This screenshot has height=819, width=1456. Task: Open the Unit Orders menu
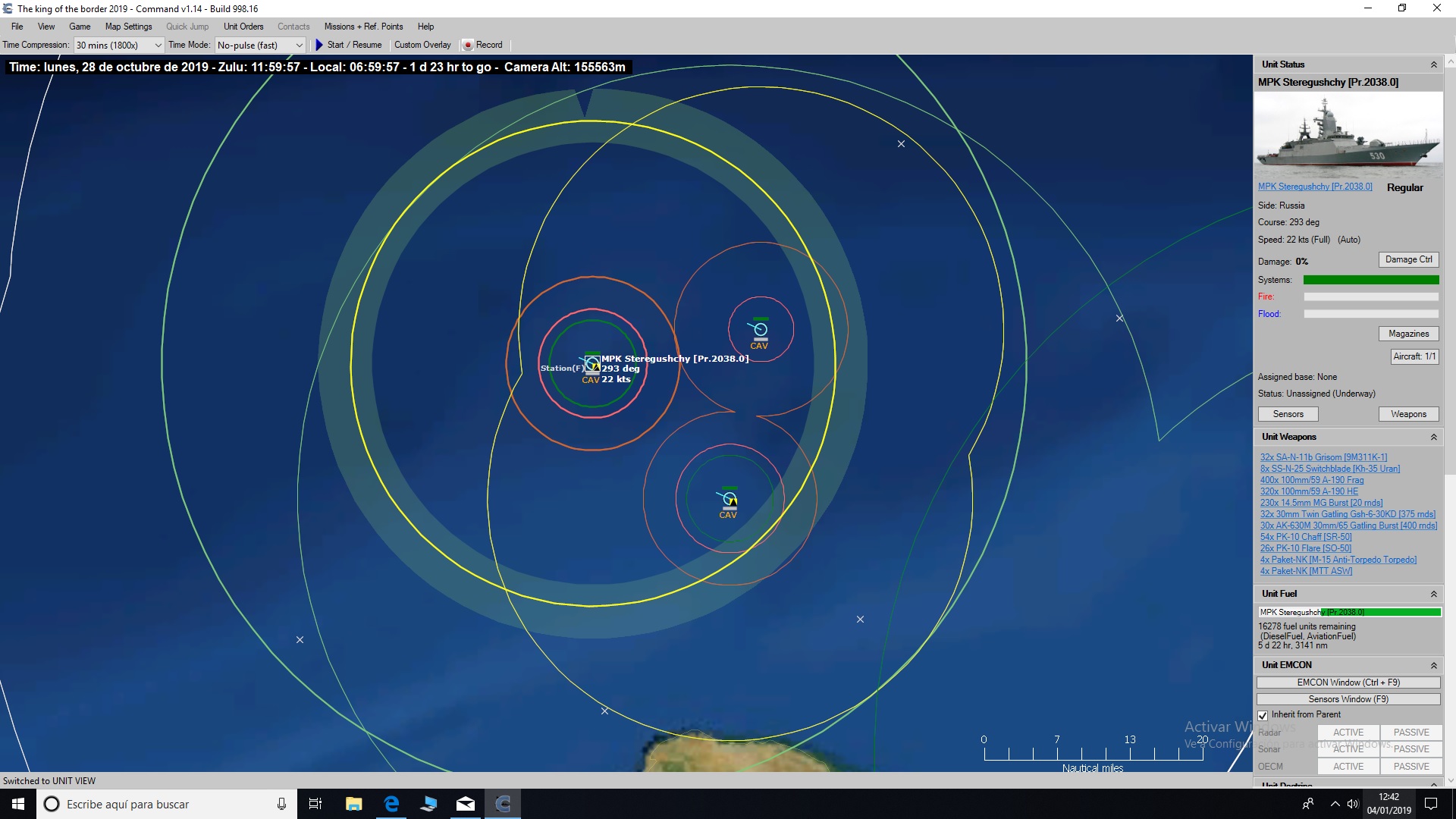click(x=243, y=26)
